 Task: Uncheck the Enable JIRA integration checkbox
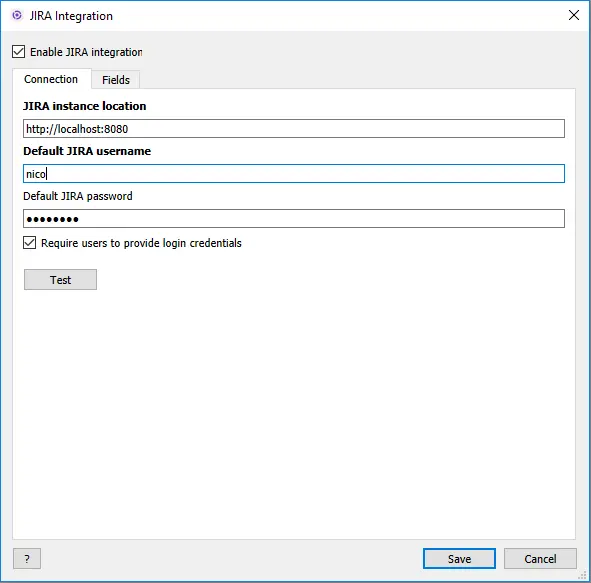click(x=18, y=52)
